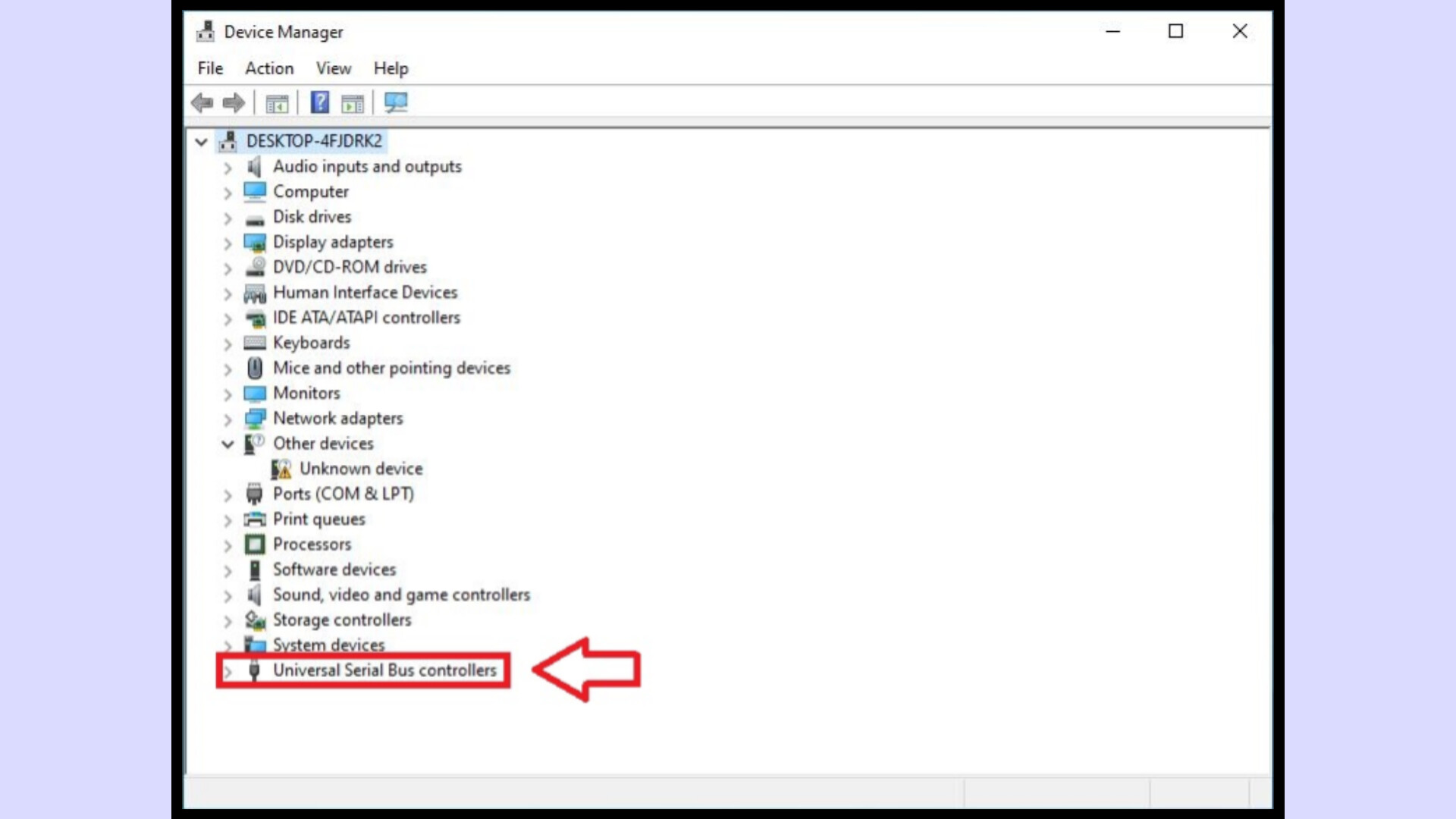
Task: Click the forward navigation arrow icon
Action: 232,102
